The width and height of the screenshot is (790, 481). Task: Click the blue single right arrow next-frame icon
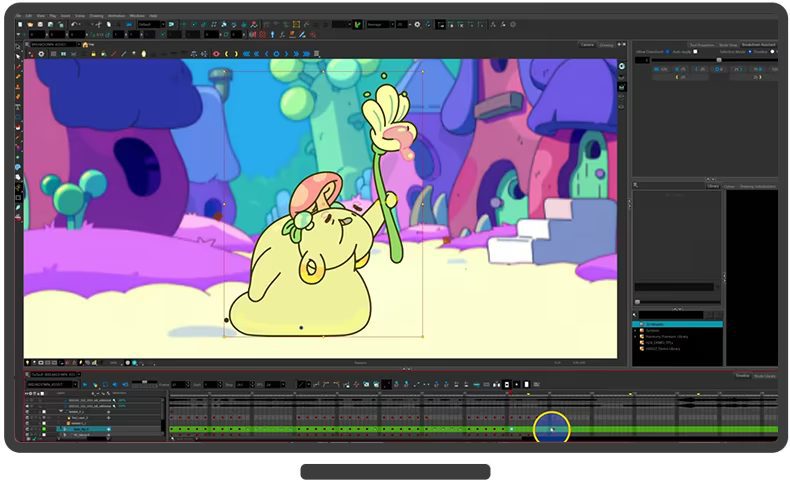click(x=286, y=53)
